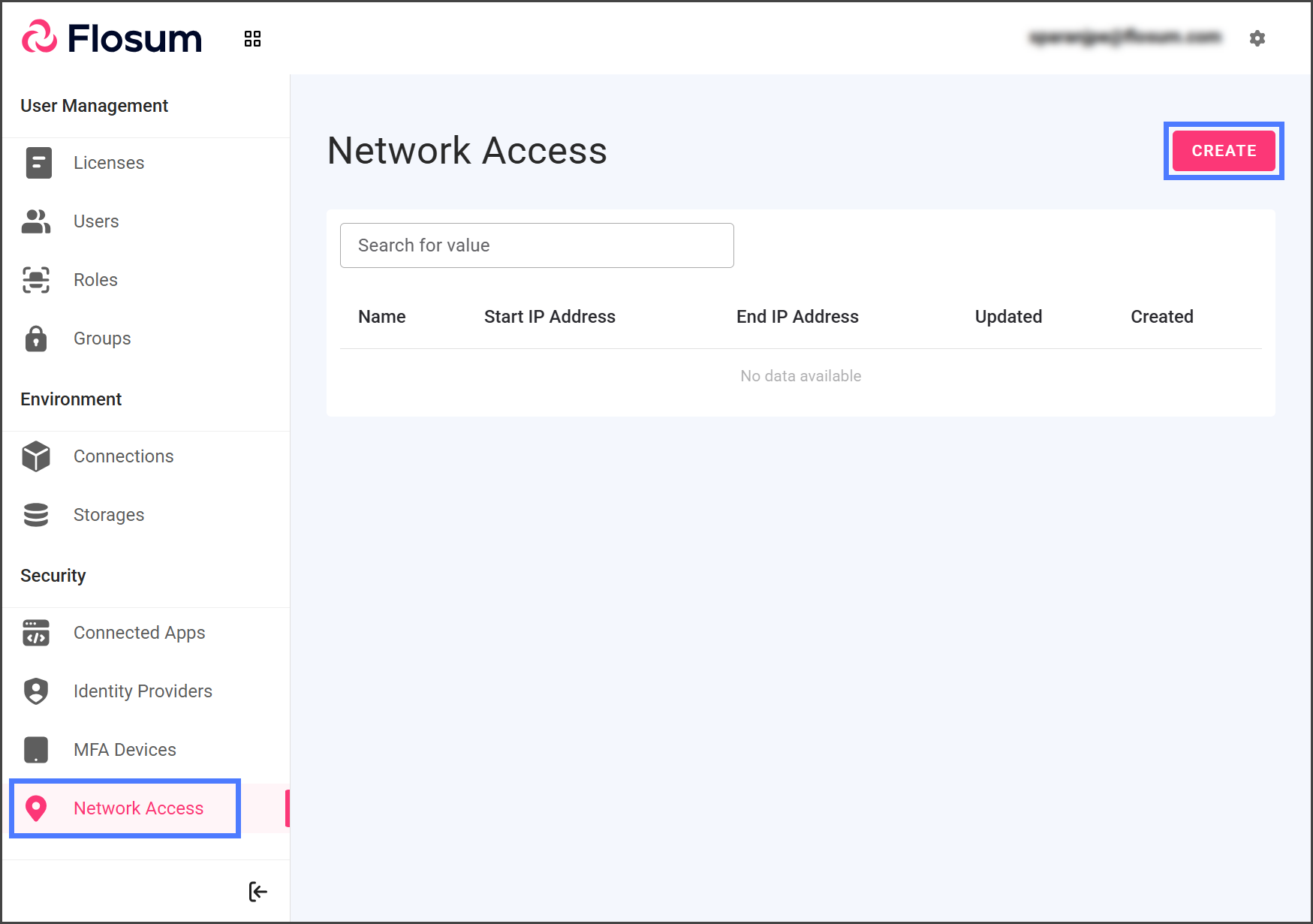Click the Users people icon

tap(36, 221)
